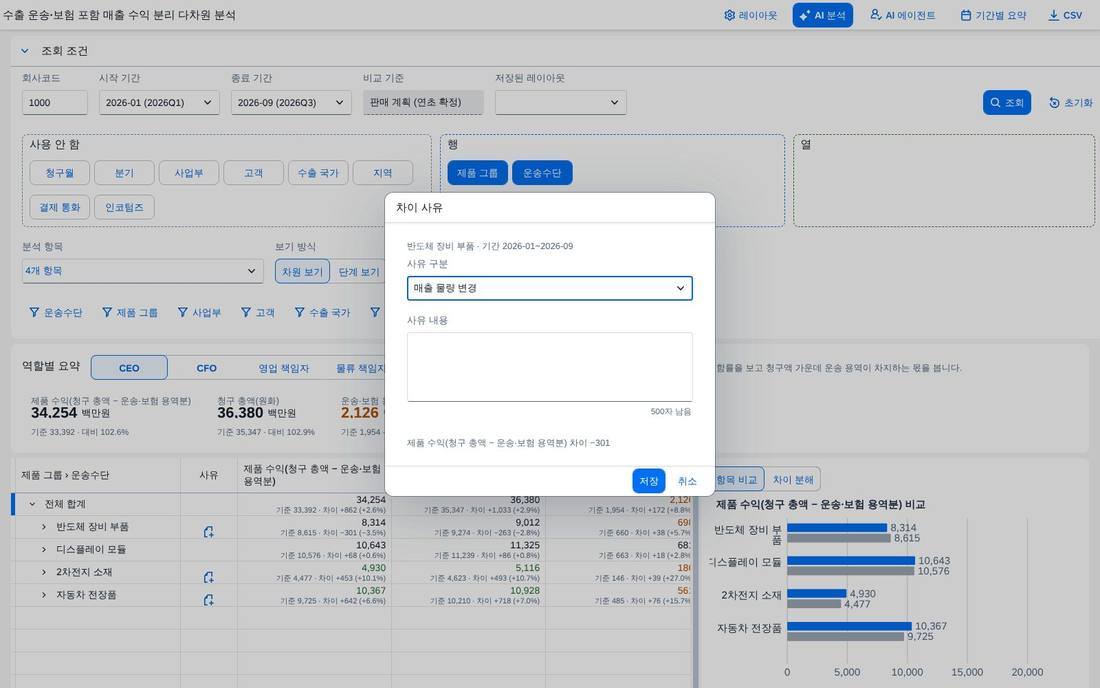Cancel the 차이 사유 dialog
The image size is (1100, 688).
click(x=687, y=480)
